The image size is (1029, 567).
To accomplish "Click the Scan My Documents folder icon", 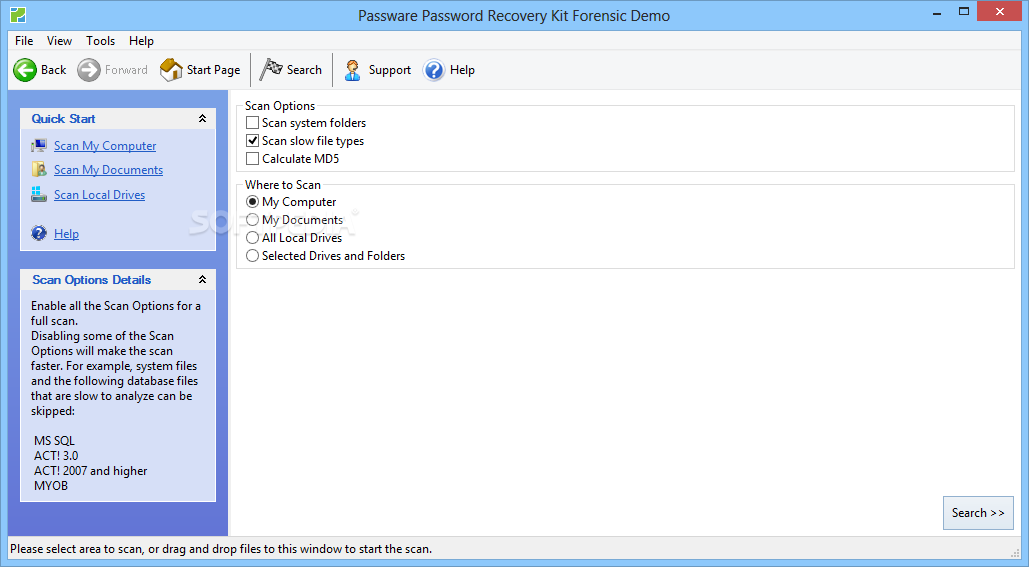I will 39,170.
